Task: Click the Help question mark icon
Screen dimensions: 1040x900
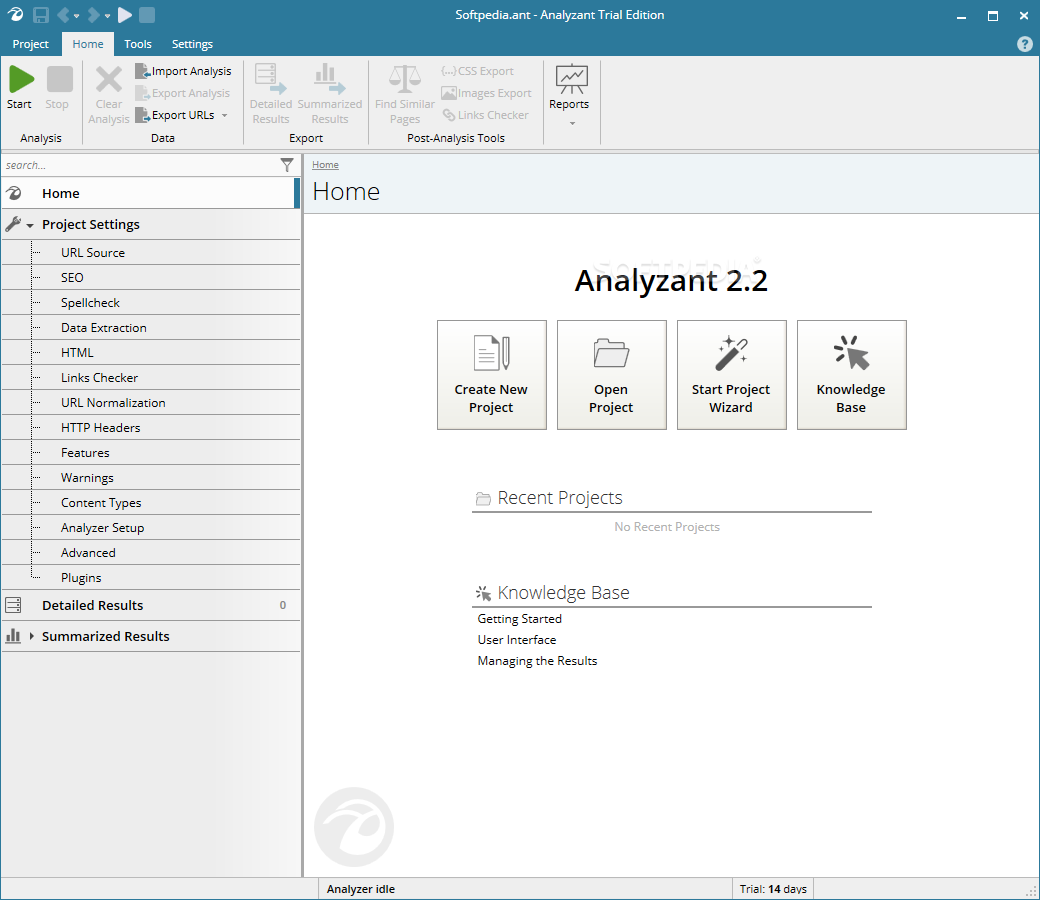Action: click(x=1024, y=44)
